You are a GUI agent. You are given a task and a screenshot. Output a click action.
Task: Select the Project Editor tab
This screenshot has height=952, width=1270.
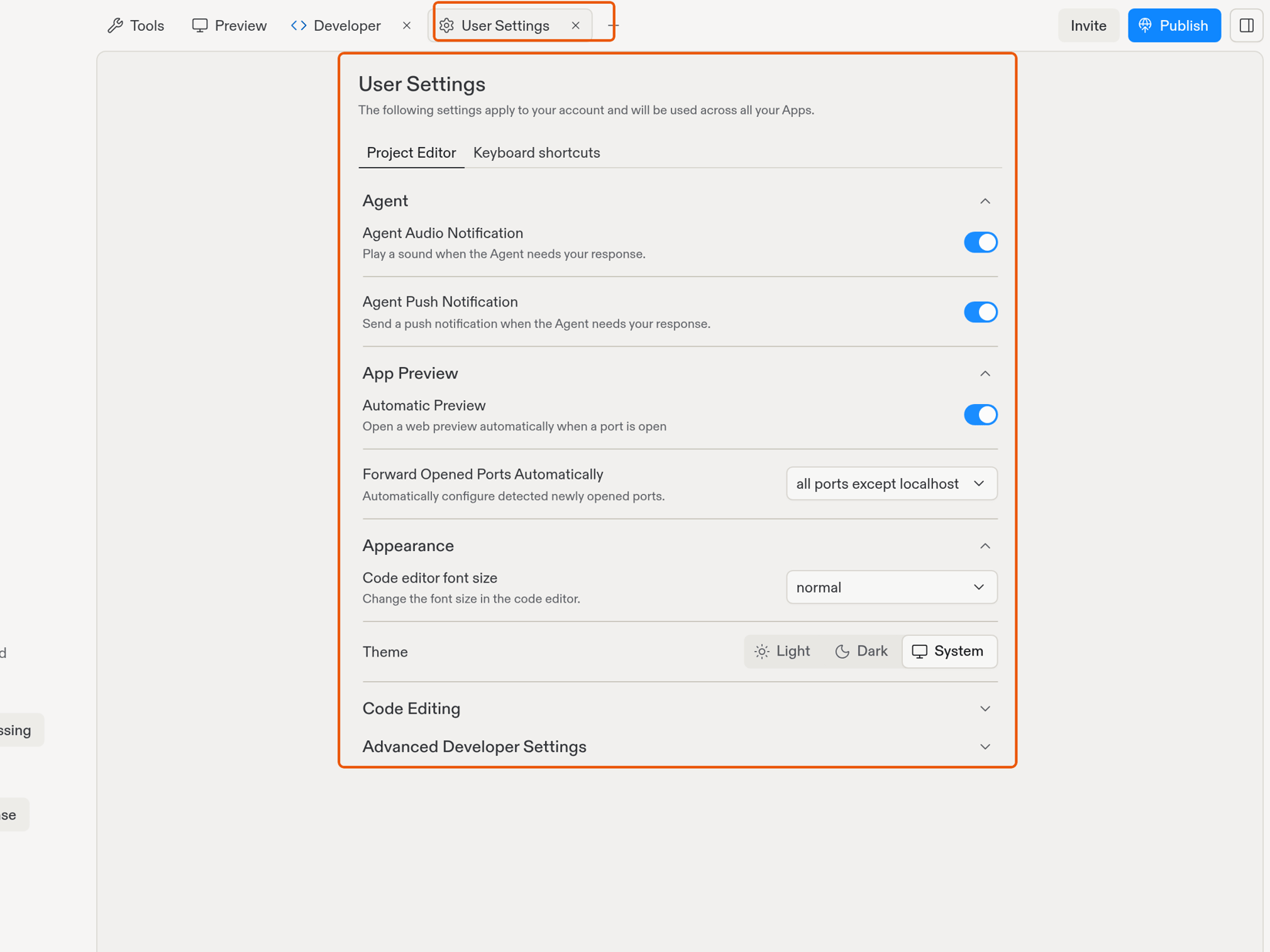pos(411,152)
